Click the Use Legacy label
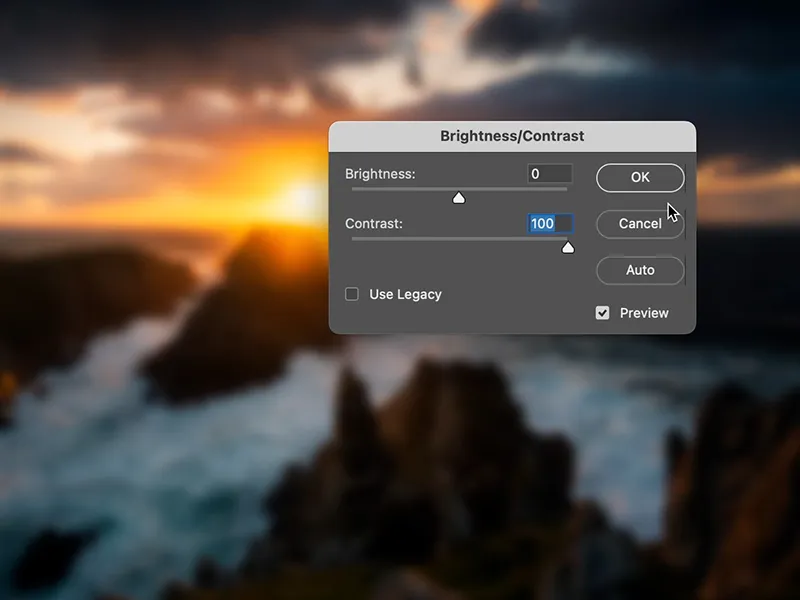This screenshot has height=600, width=800. (406, 294)
